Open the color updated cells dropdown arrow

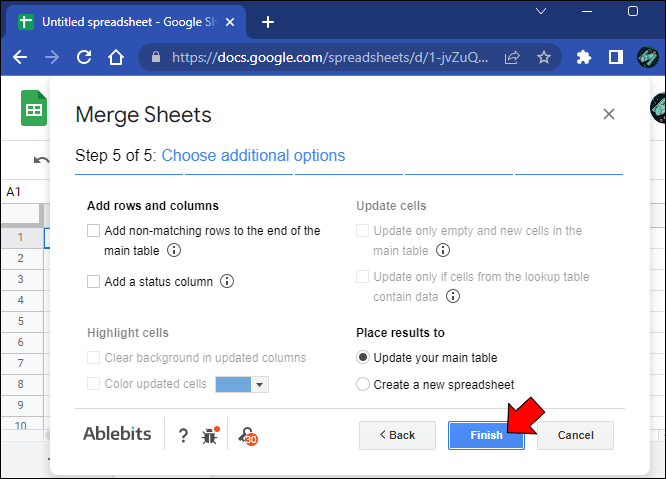pos(260,384)
